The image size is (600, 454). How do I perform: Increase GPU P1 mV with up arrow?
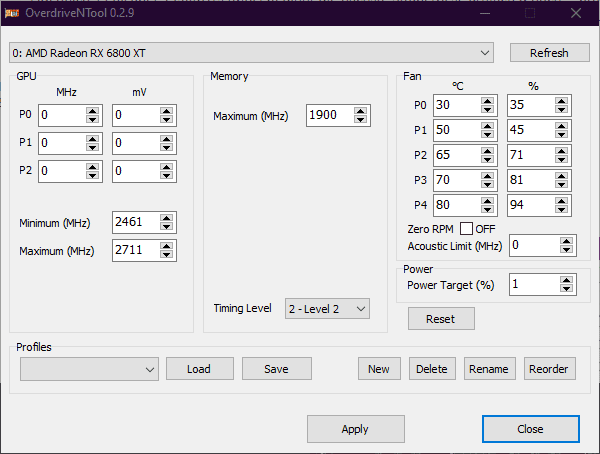click(166, 139)
